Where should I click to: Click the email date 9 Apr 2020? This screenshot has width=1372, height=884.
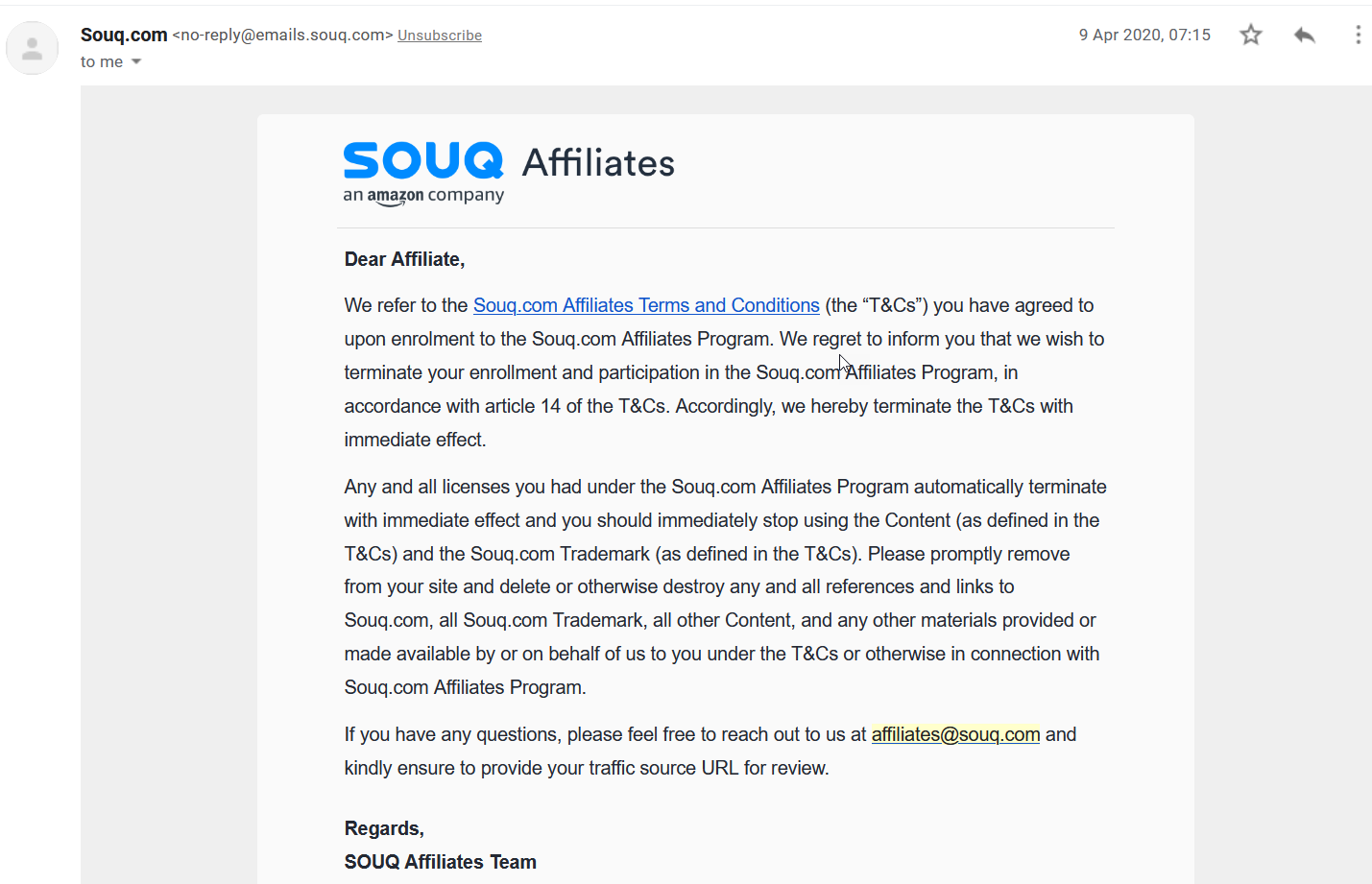1144,36
